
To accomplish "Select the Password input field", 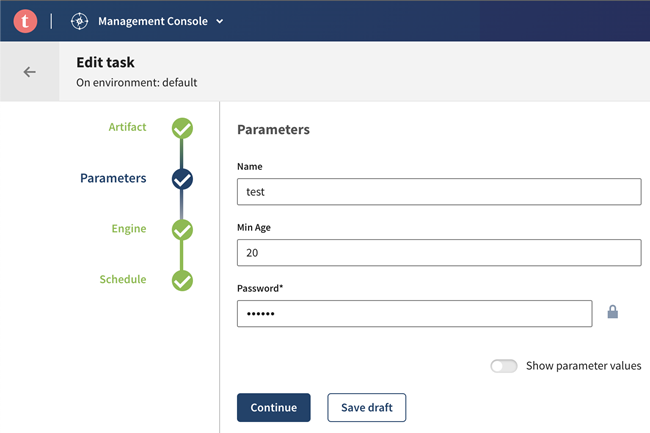I will click(414, 314).
